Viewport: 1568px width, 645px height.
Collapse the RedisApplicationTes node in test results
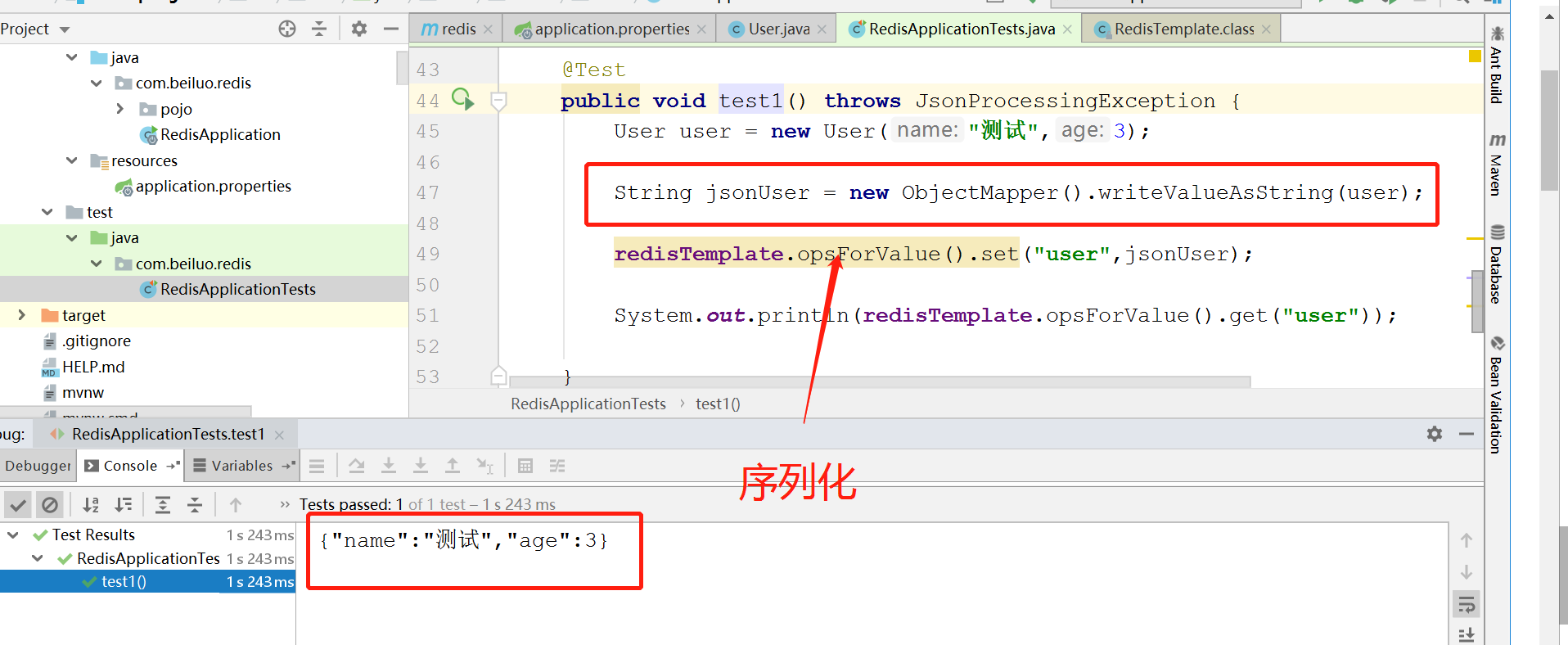point(38,558)
